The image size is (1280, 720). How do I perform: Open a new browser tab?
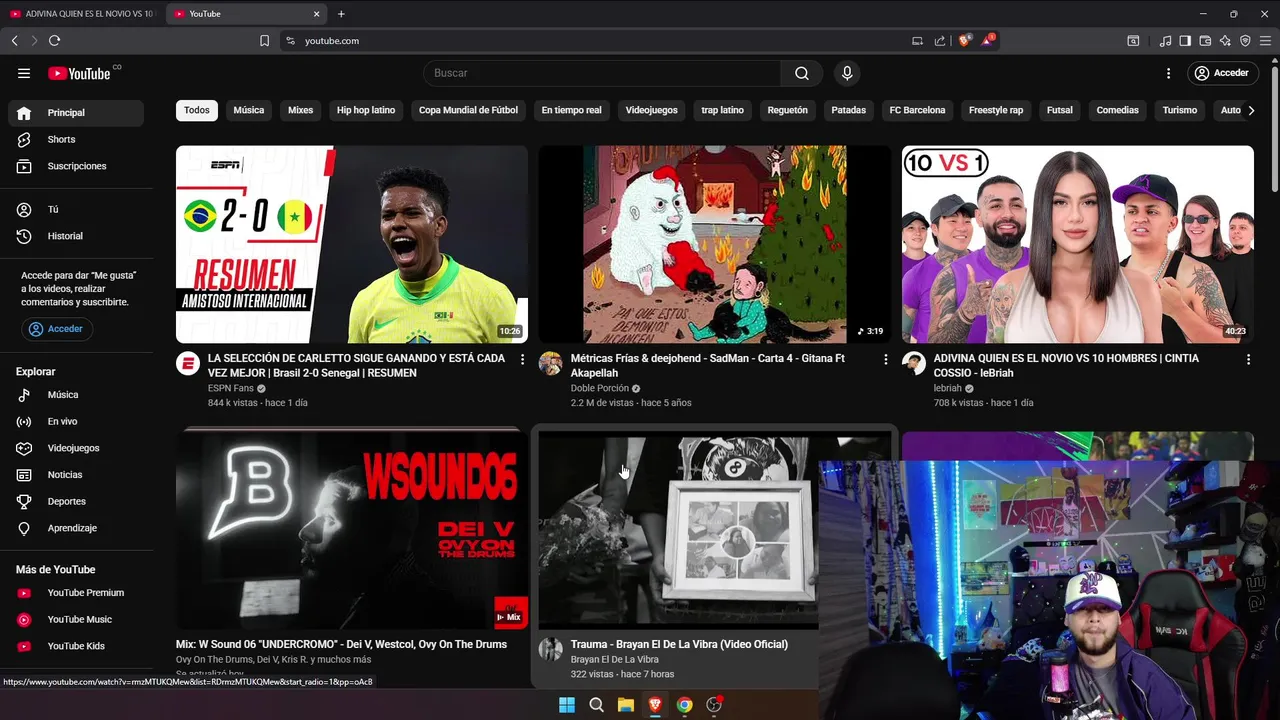341,14
